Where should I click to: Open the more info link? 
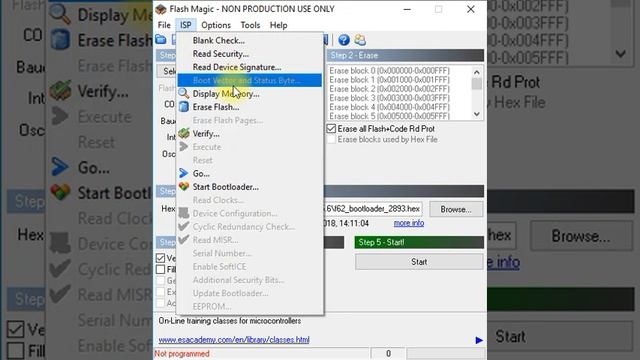pyautogui.click(x=409, y=223)
